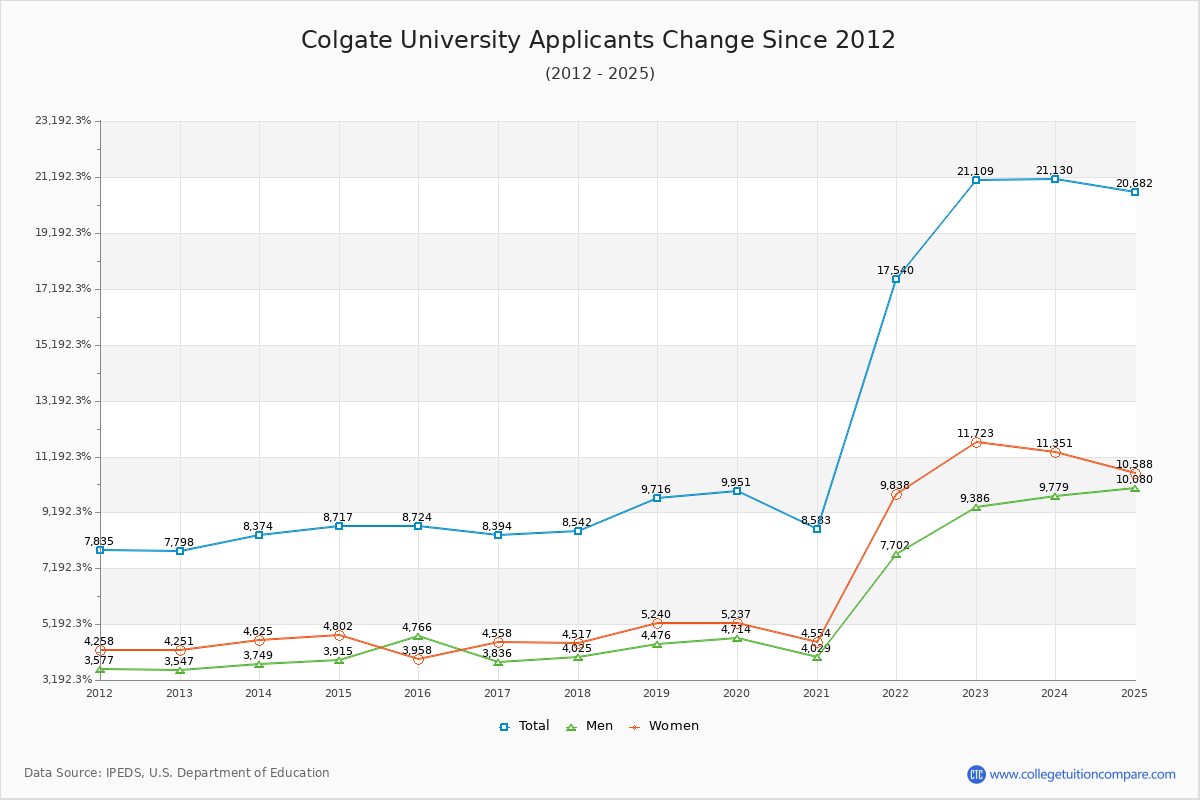Click the CTC logo icon

tap(979, 772)
